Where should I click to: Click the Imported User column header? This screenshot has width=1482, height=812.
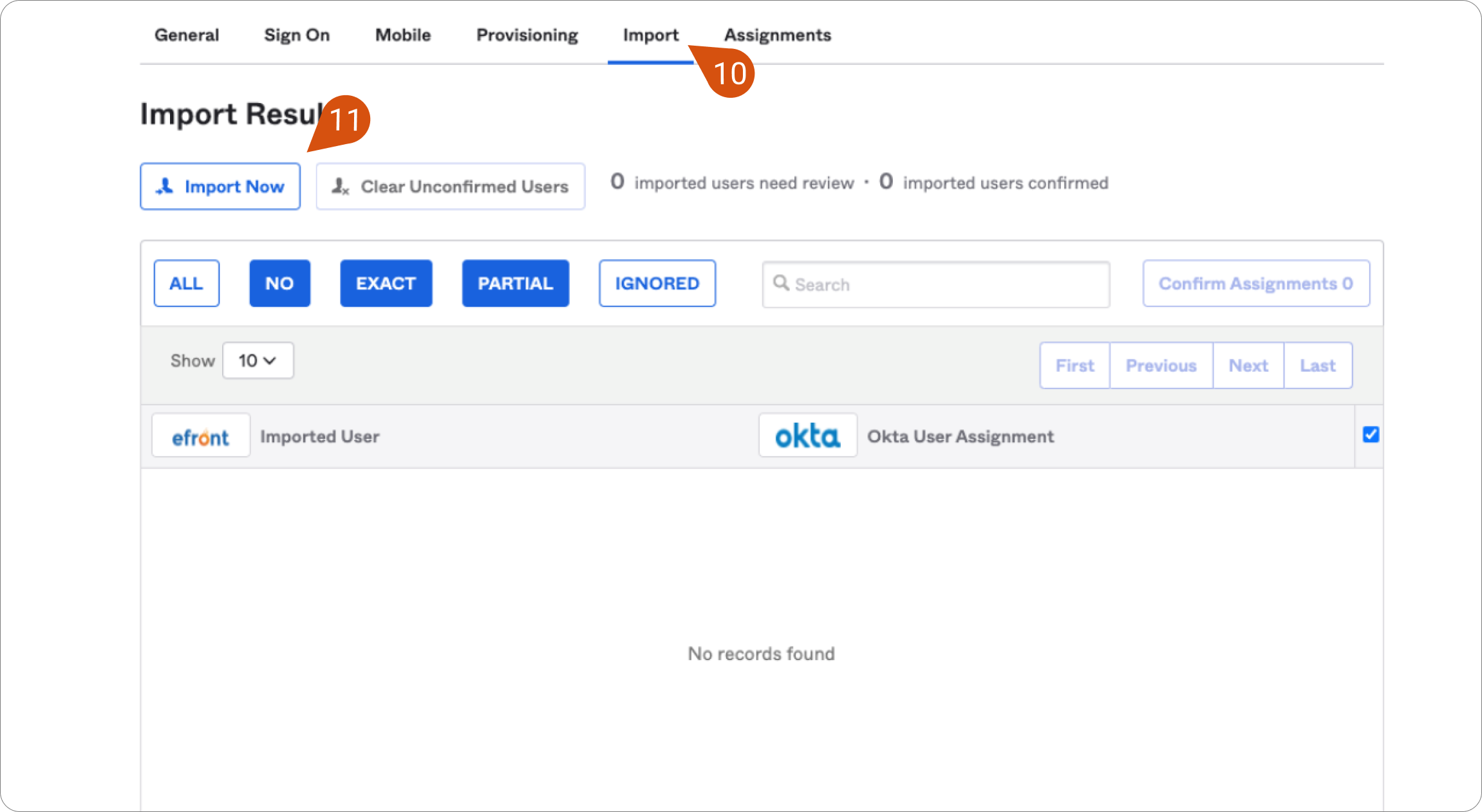(x=320, y=436)
